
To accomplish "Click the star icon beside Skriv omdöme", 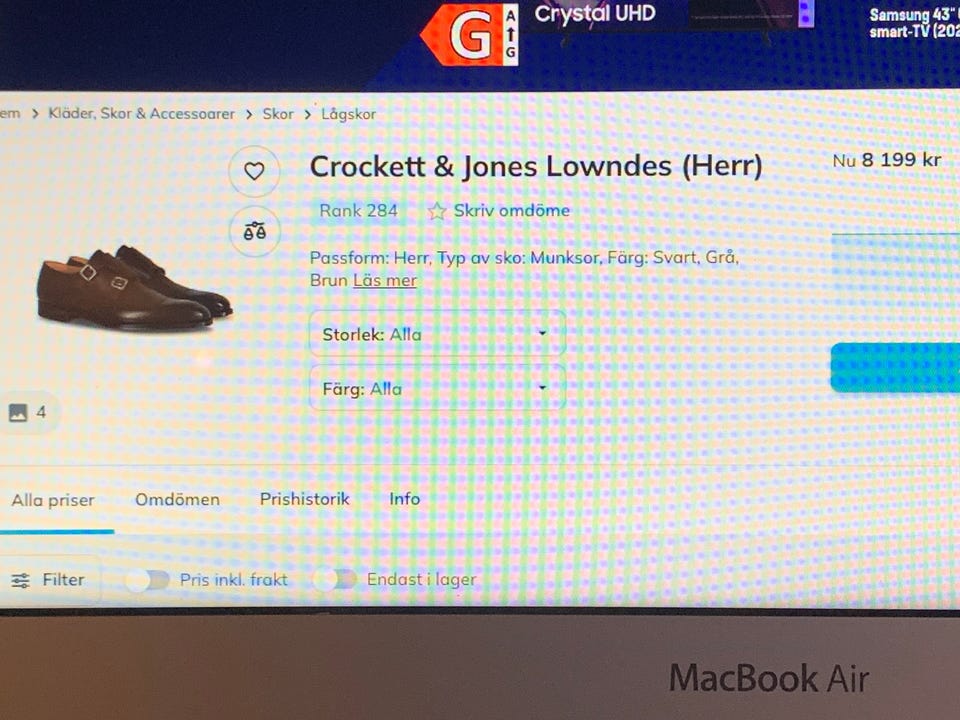I will pos(437,211).
